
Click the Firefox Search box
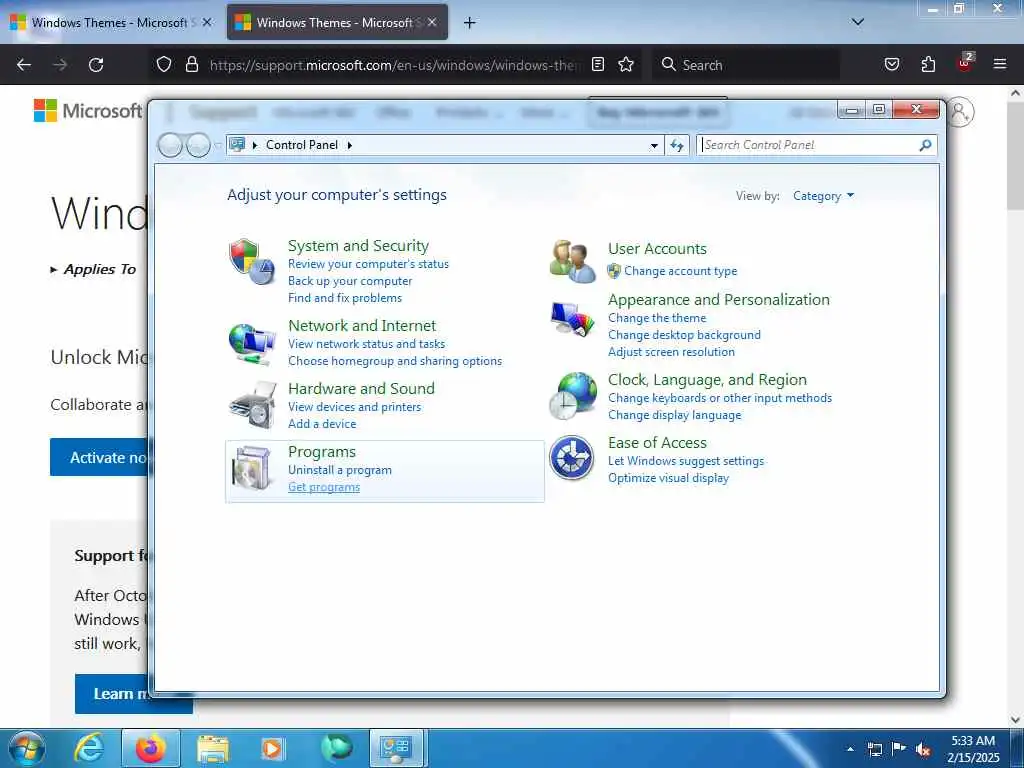click(x=746, y=65)
